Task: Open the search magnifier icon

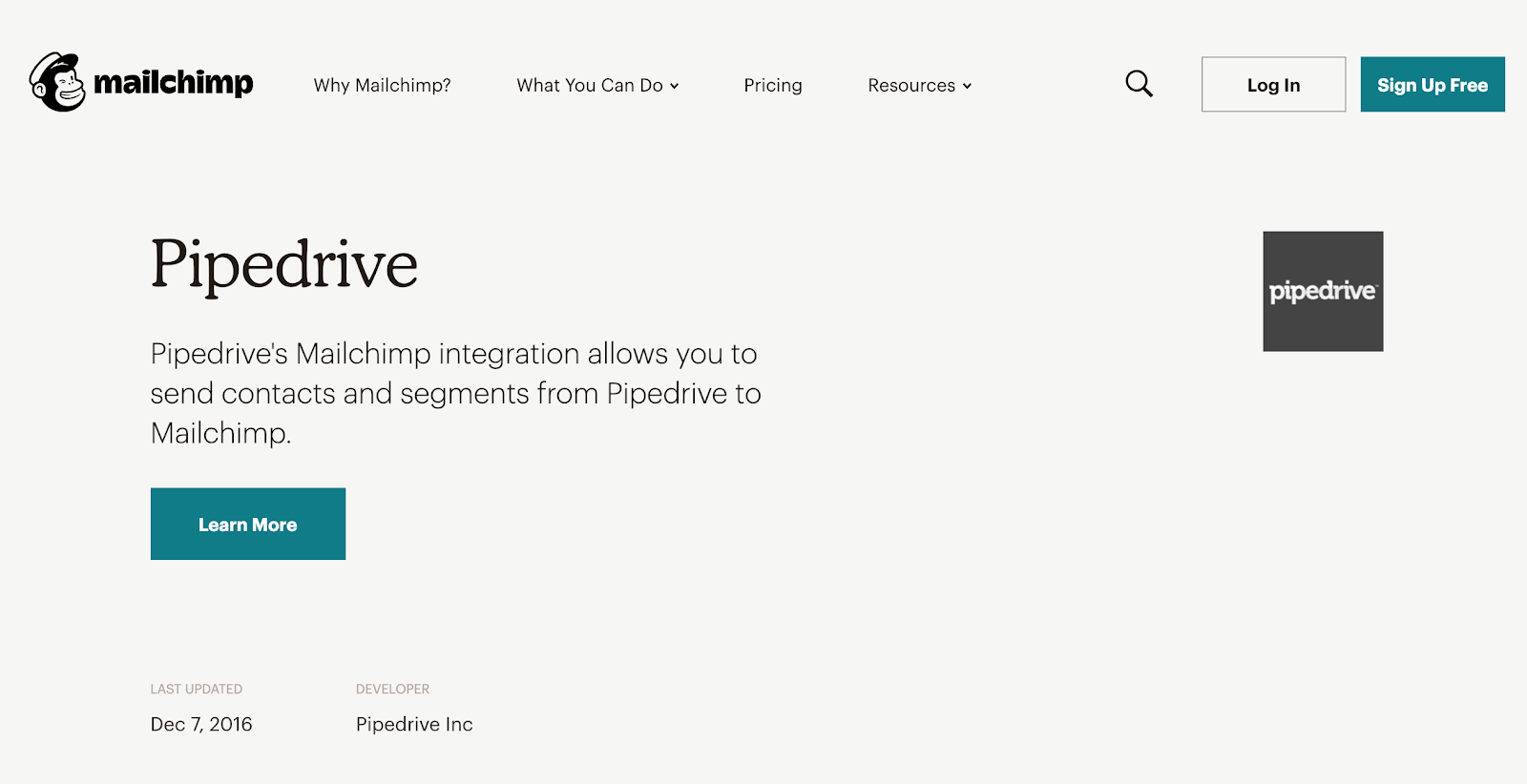Action: pos(1139,84)
